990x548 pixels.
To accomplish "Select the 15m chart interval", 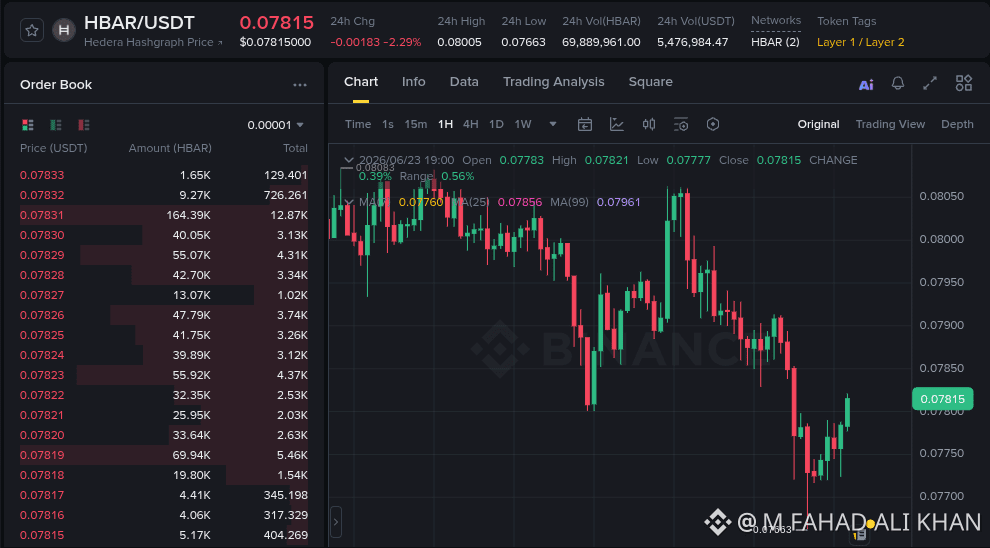I will click(x=415, y=124).
